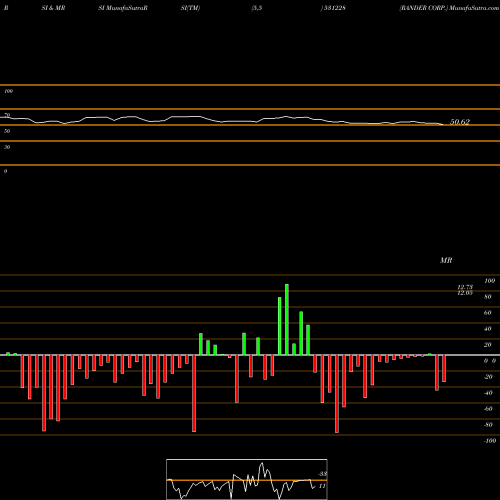This screenshot has width=500, height=500.
Task: Click the 'RANDER CORP.) MunafaSutra.com' header text
Action: coord(449,8)
